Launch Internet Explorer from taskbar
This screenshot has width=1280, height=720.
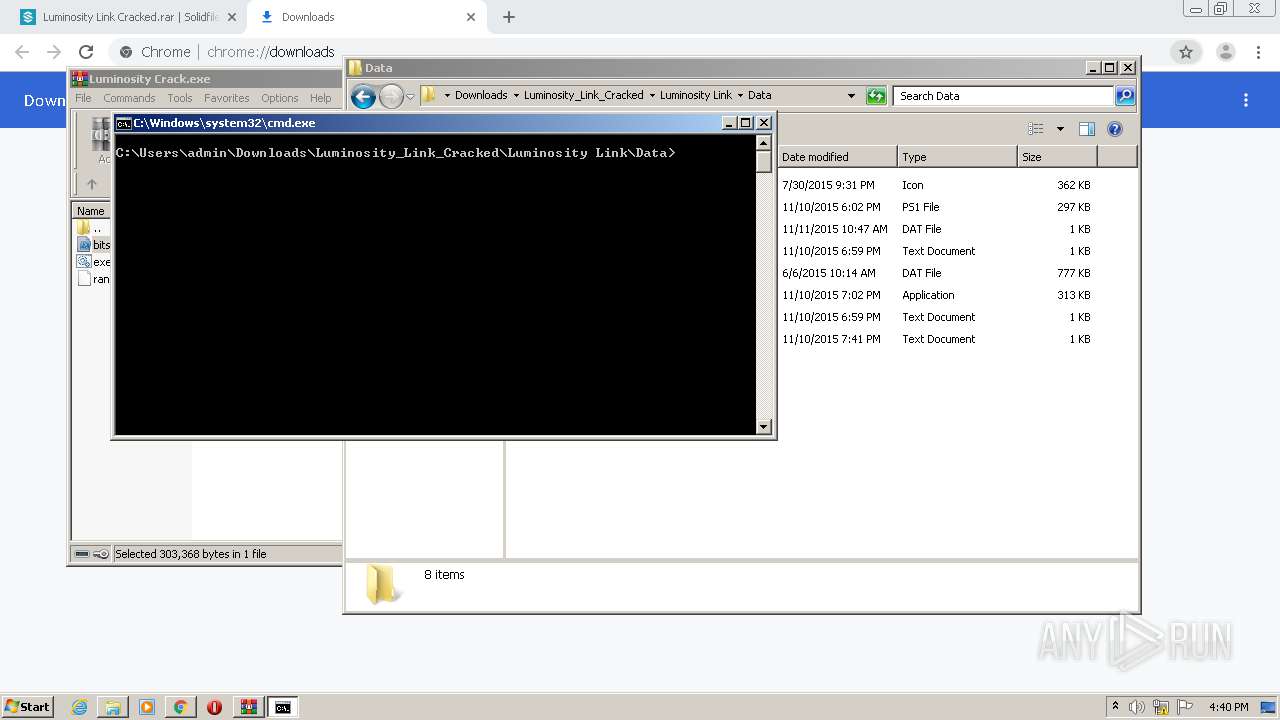(79, 707)
